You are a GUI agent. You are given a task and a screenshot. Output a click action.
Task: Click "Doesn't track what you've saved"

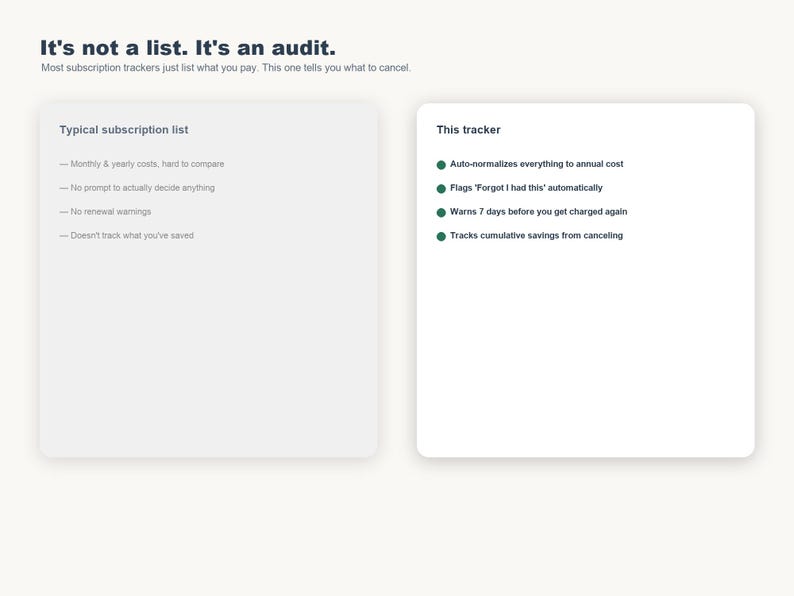click(132, 235)
